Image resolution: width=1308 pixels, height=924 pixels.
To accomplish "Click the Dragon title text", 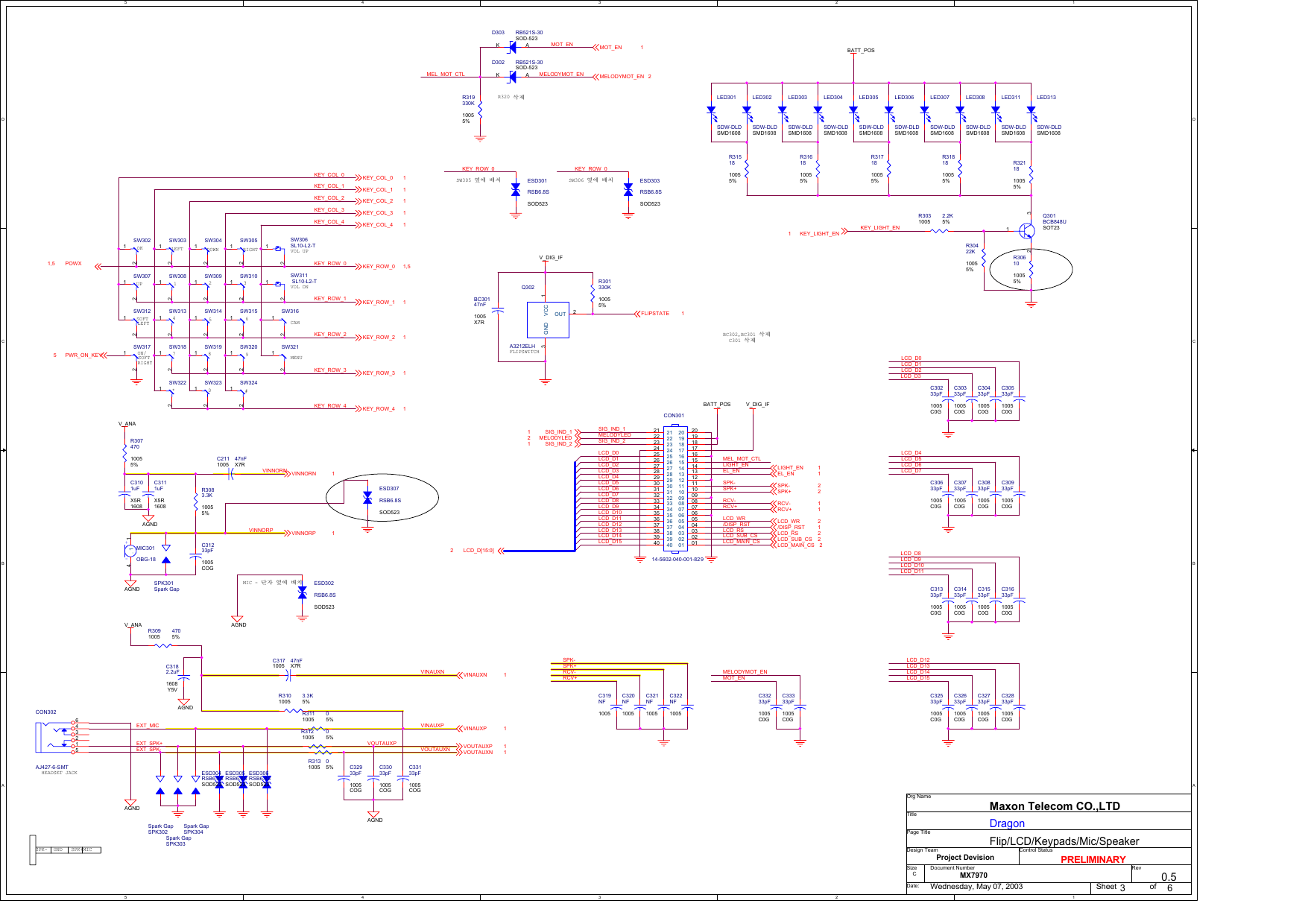I will [1008, 823].
